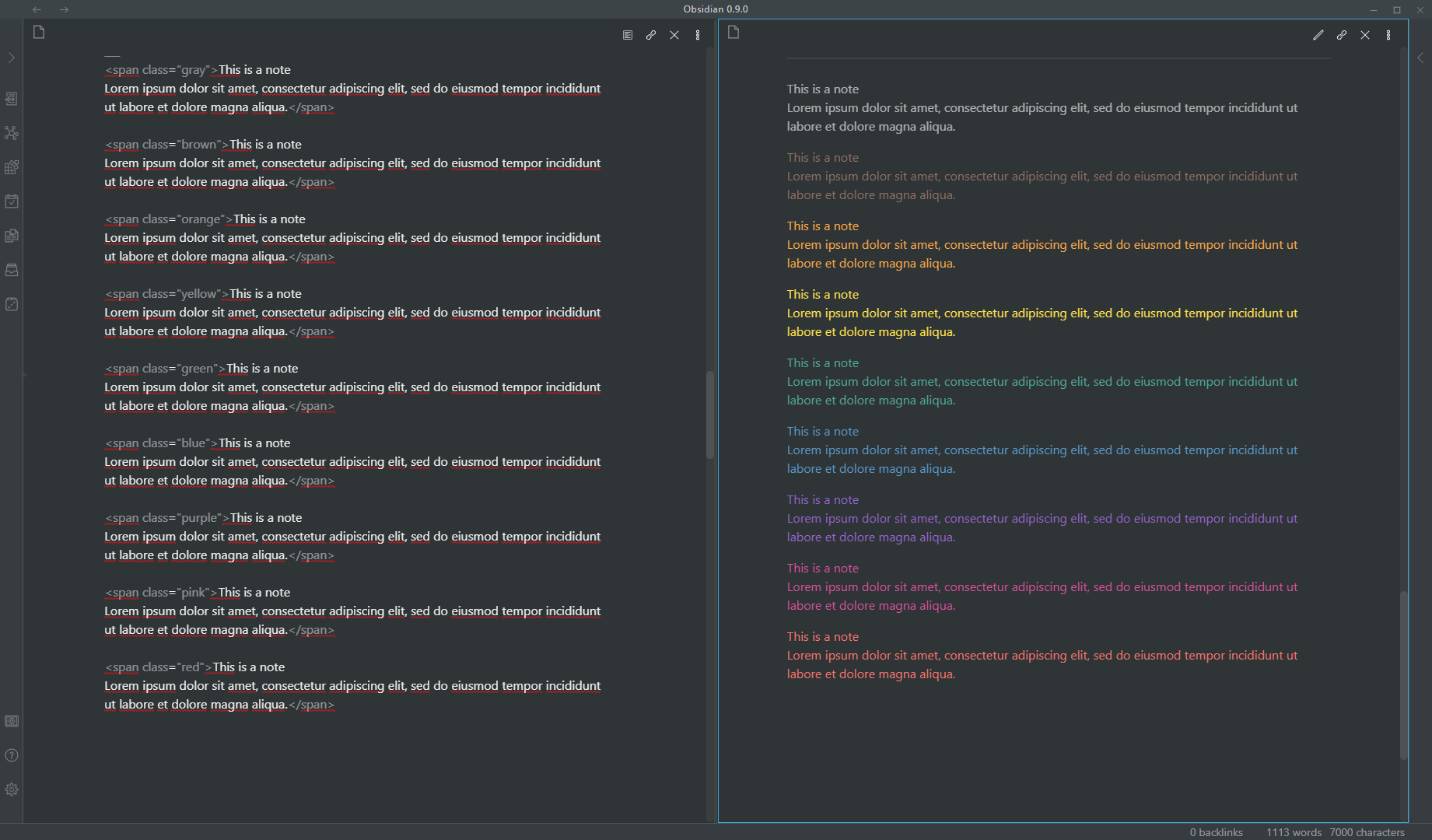Click the 7000 characters status
The height and width of the screenshot is (840, 1432).
click(1367, 832)
